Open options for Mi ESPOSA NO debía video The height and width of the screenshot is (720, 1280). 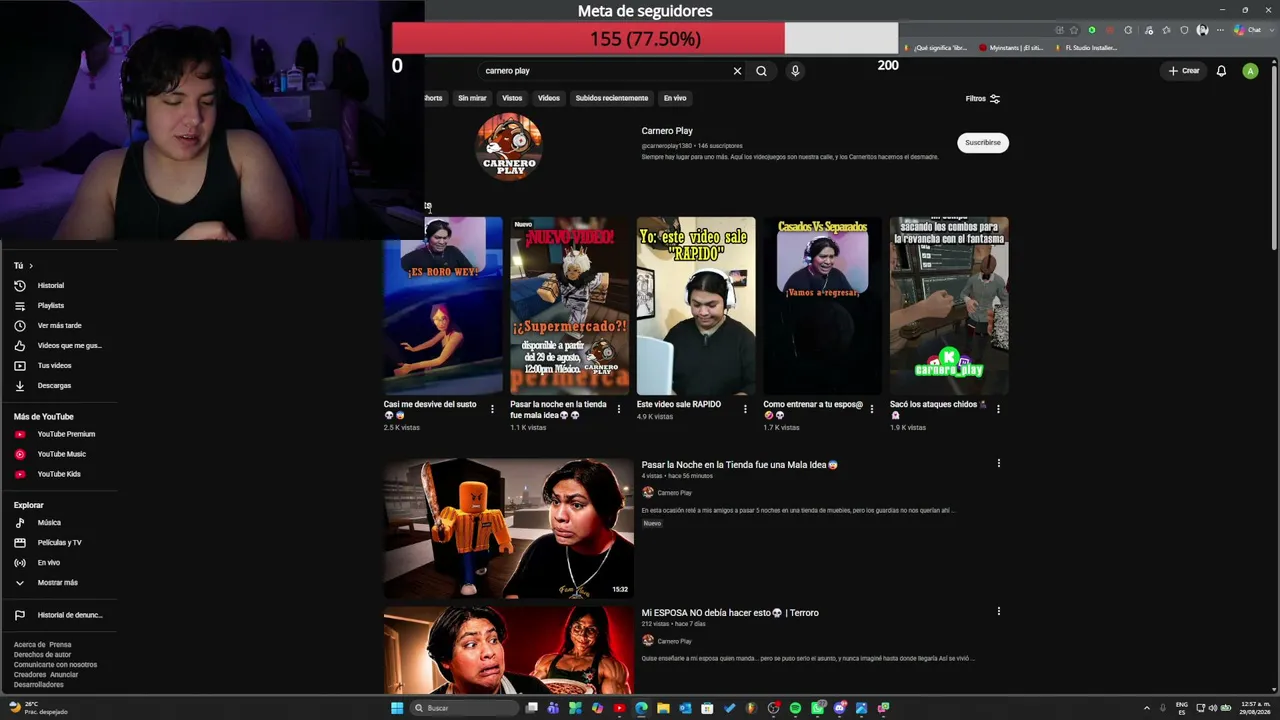point(998,611)
